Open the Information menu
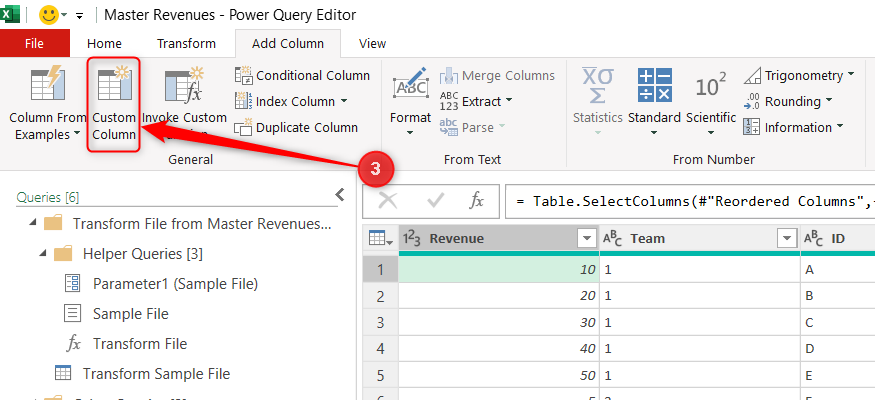The width and height of the screenshot is (875, 400). (x=795, y=128)
